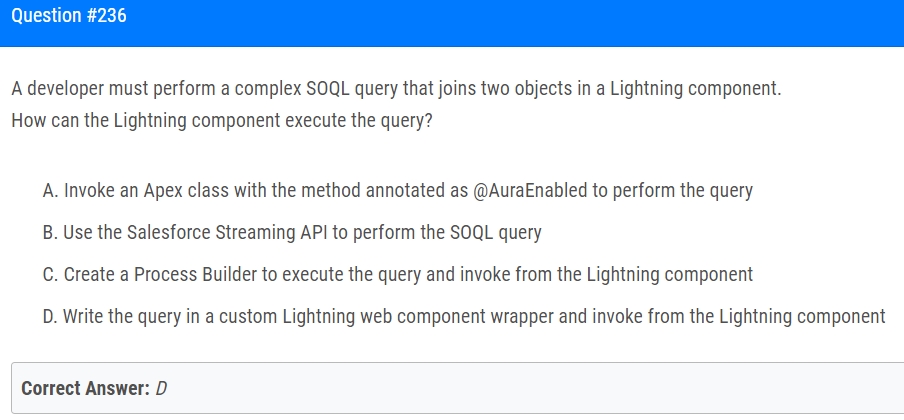Click the '@AuraEnabled' word in option A

[530, 190]
